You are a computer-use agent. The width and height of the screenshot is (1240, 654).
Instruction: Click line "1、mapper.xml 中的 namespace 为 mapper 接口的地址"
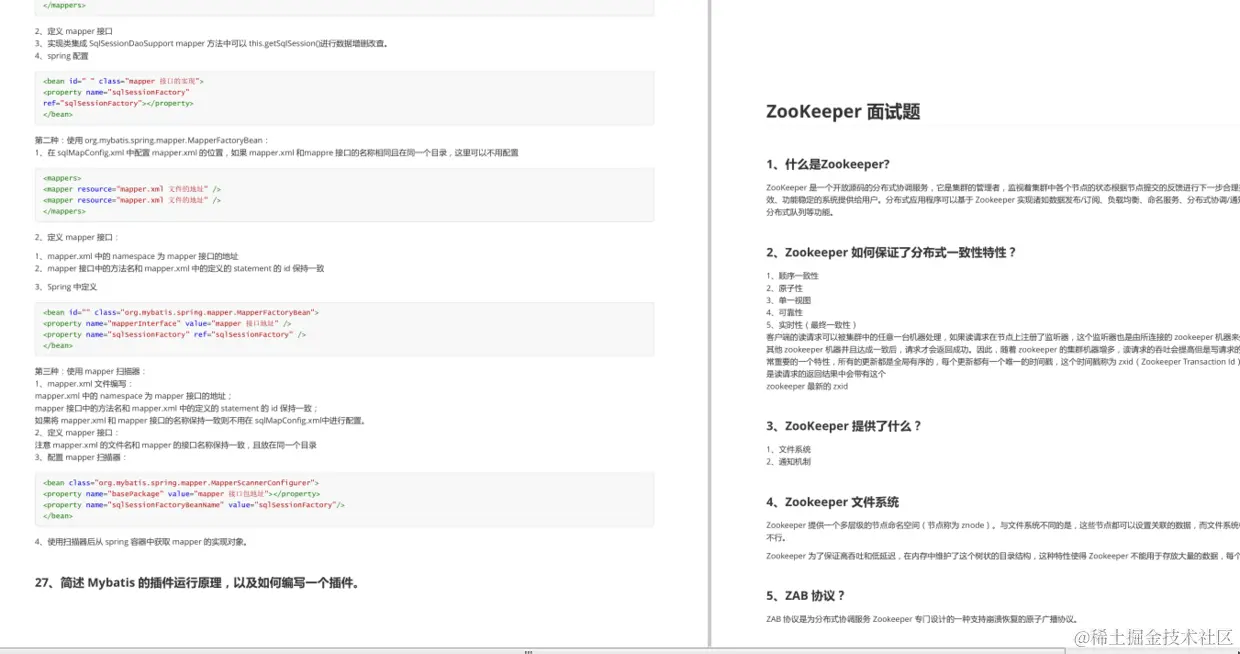pyautogui.click(x=136, y=257)
